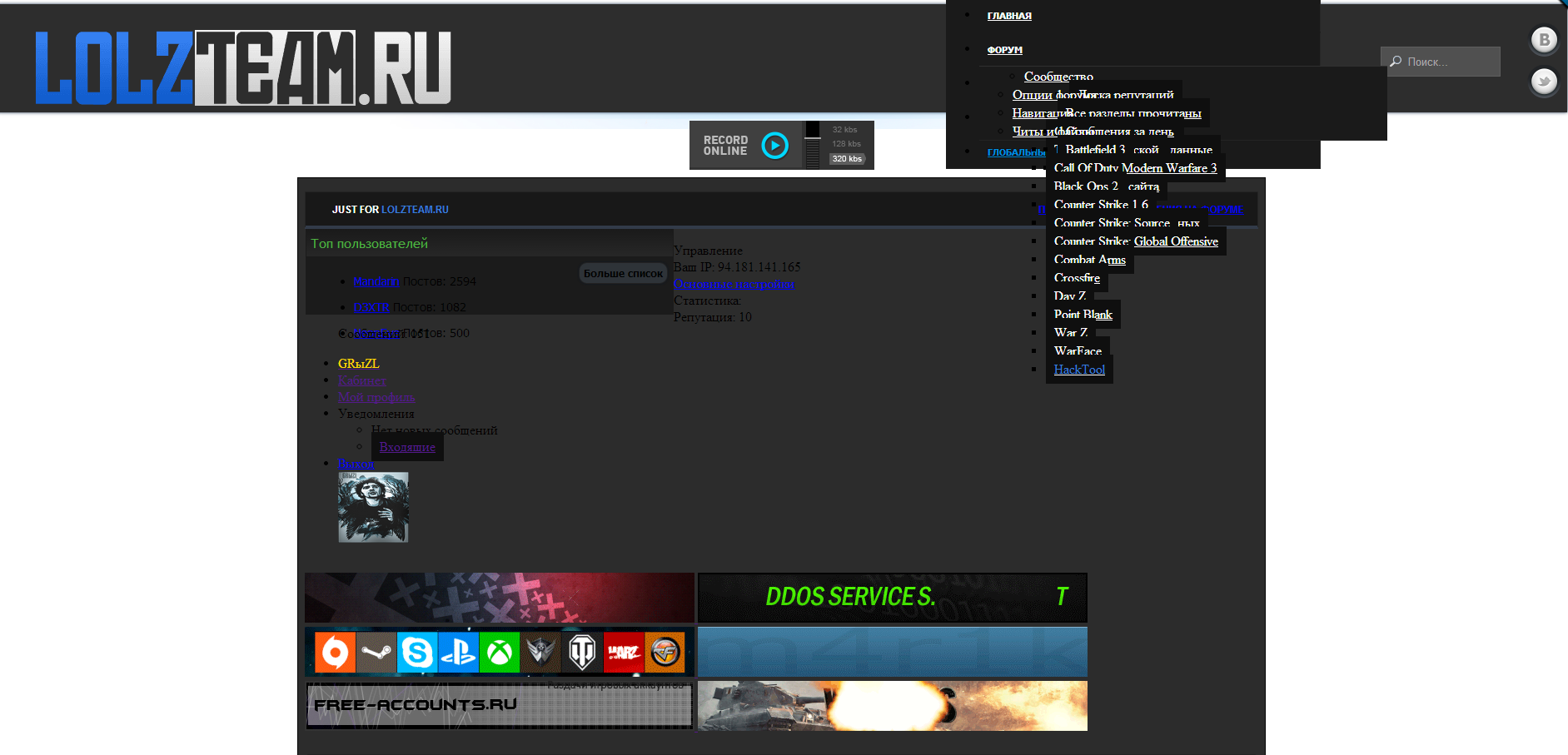
Task: Select 320 kbs stream quality
Action: pyautogui.click(x=847, y=159)
